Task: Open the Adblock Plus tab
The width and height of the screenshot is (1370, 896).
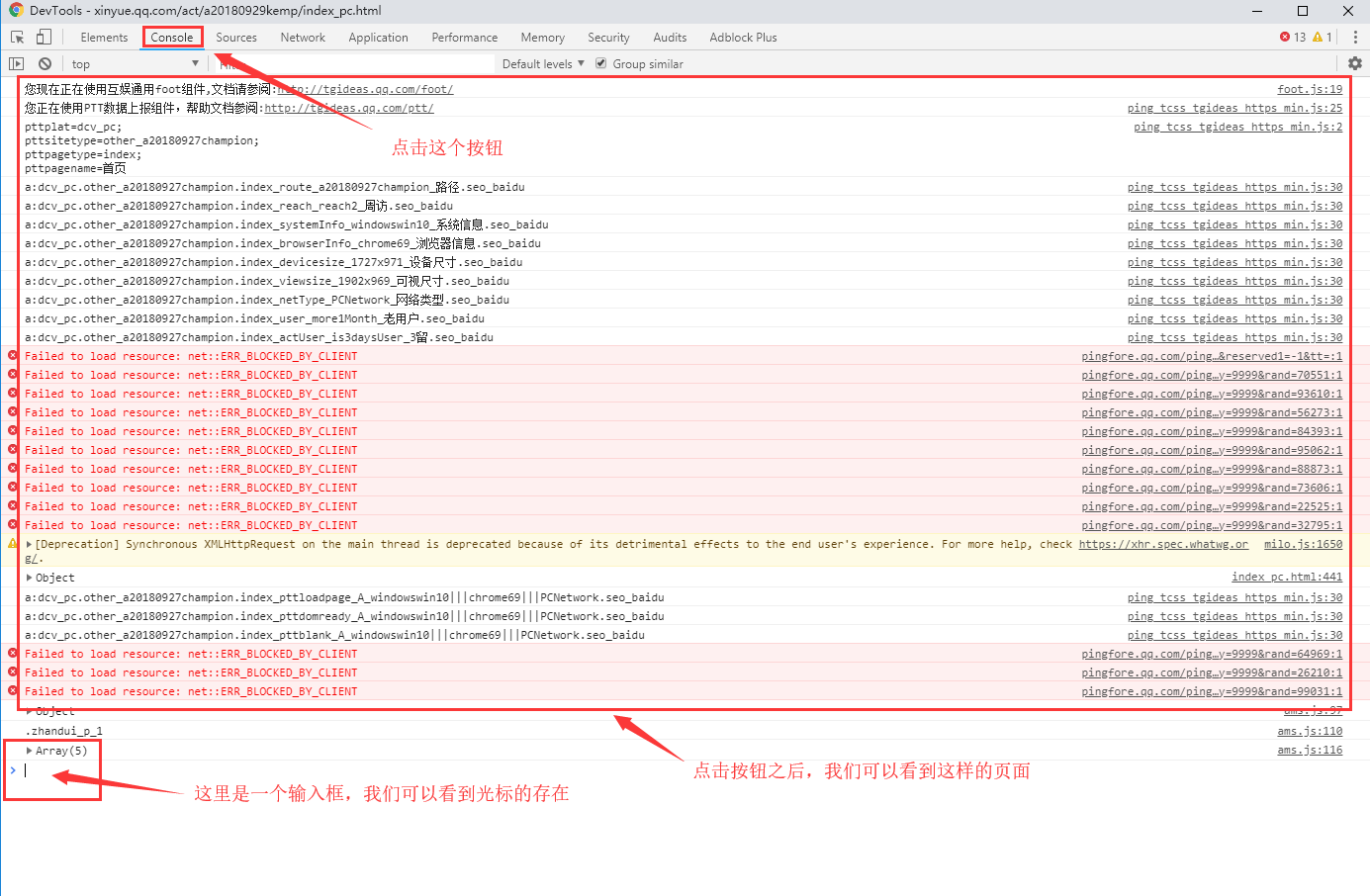Action: [x=743, y=38]
